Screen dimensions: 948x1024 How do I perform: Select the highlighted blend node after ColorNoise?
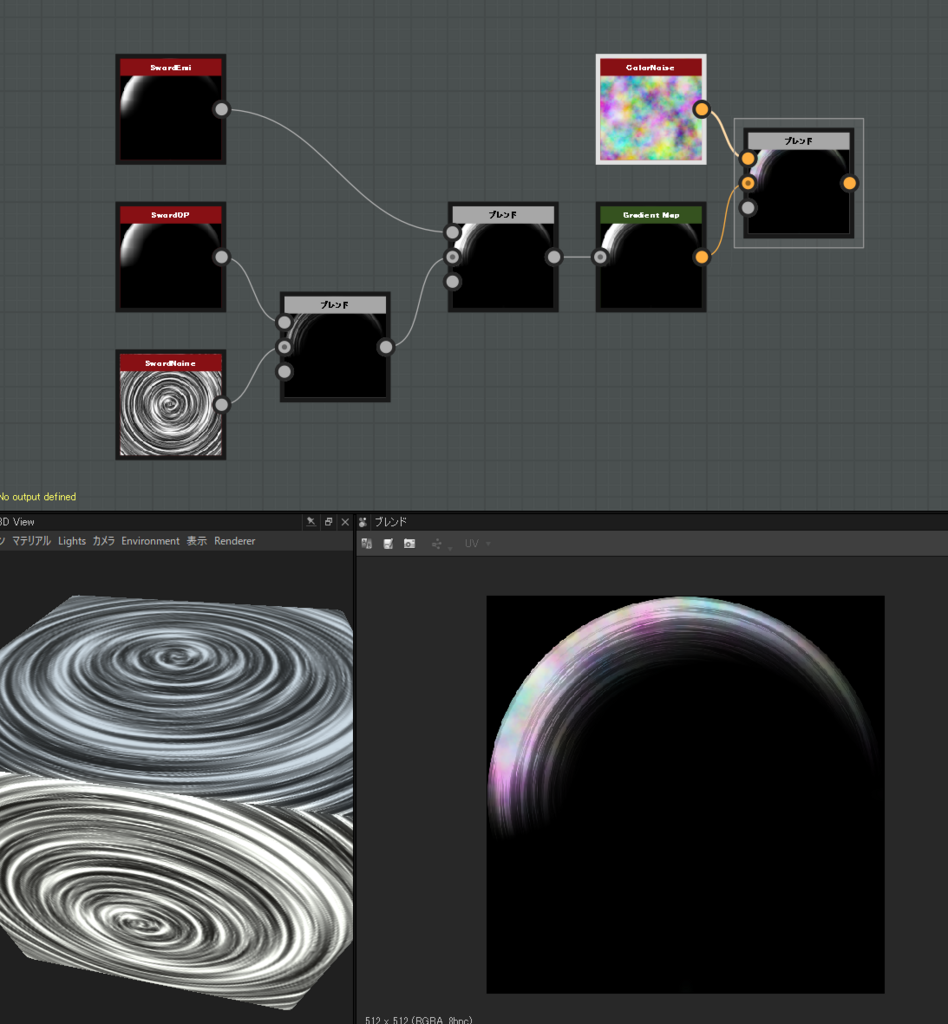[798, 183]
